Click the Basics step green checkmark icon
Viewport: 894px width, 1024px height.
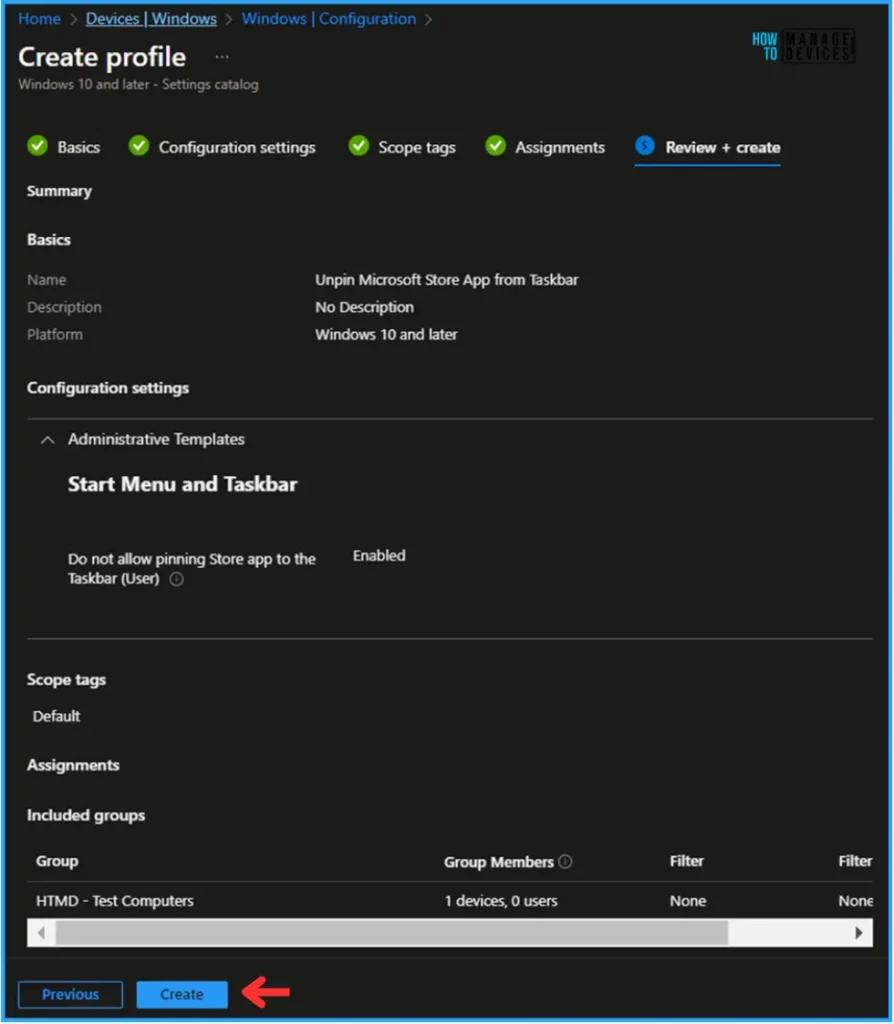(x=37, y=147)
